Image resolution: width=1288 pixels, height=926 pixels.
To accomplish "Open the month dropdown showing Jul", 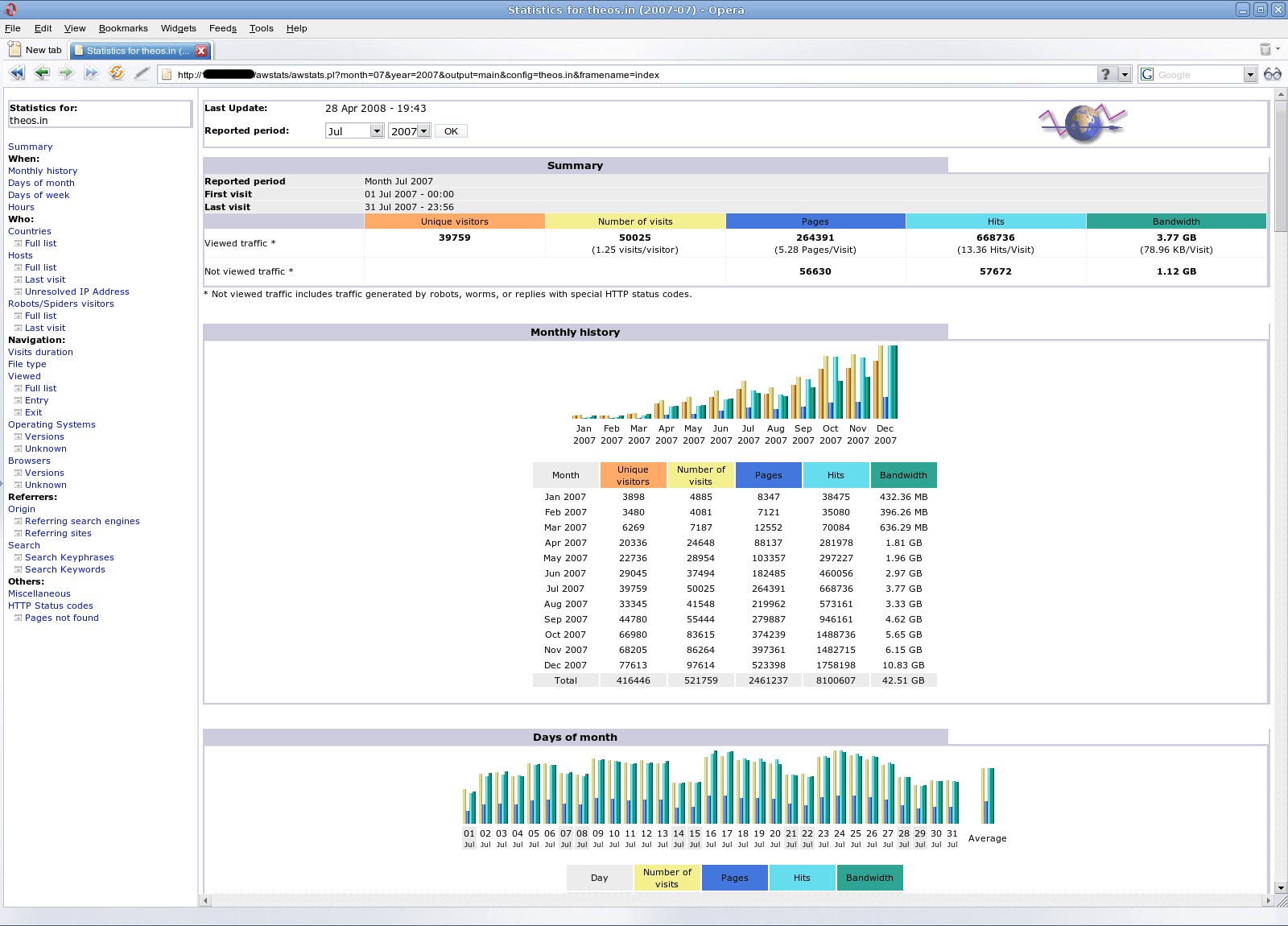I will pyautogui.click(x=354, y=131).
